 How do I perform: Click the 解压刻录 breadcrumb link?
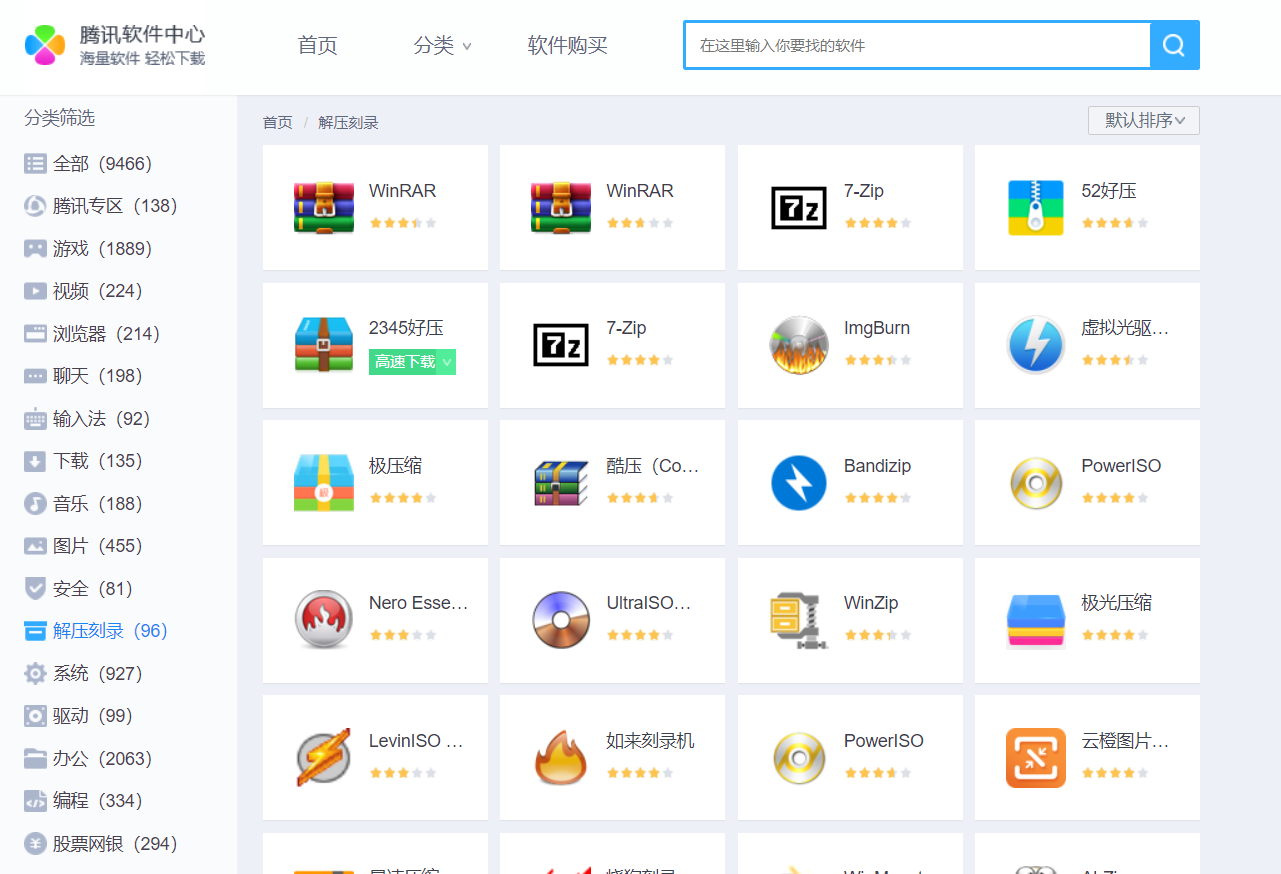coord(348,123)
